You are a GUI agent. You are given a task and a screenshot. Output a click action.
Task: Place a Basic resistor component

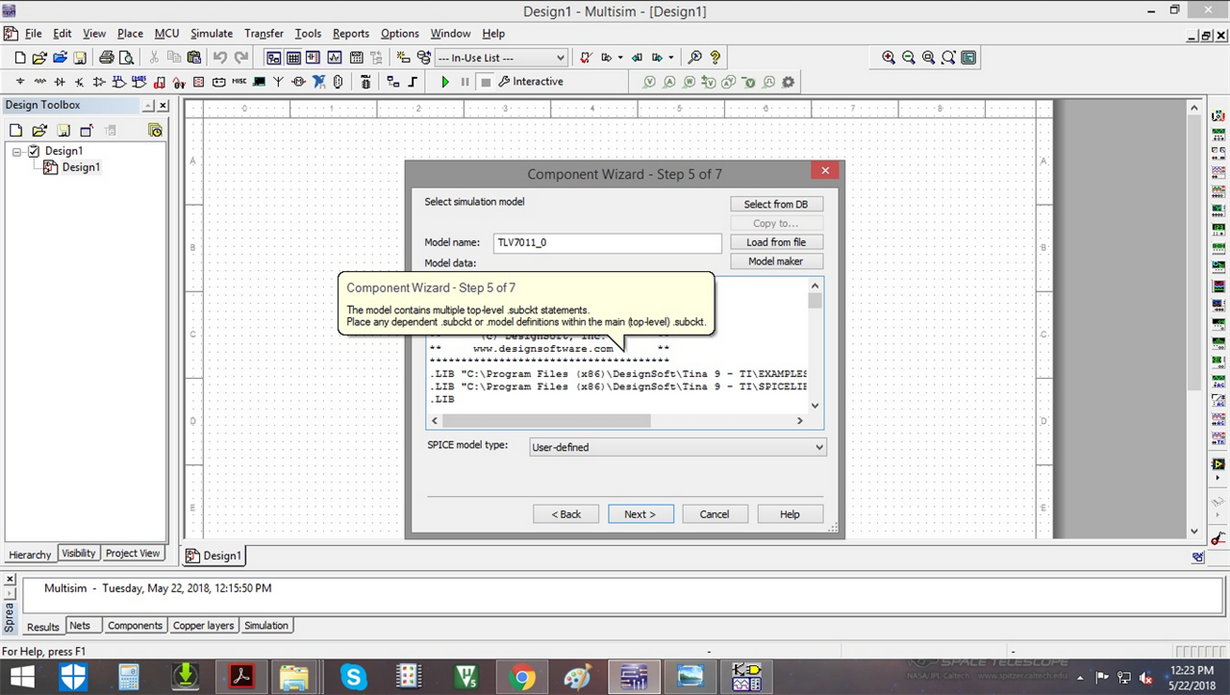pyautogui.click(x=40, y=82)
